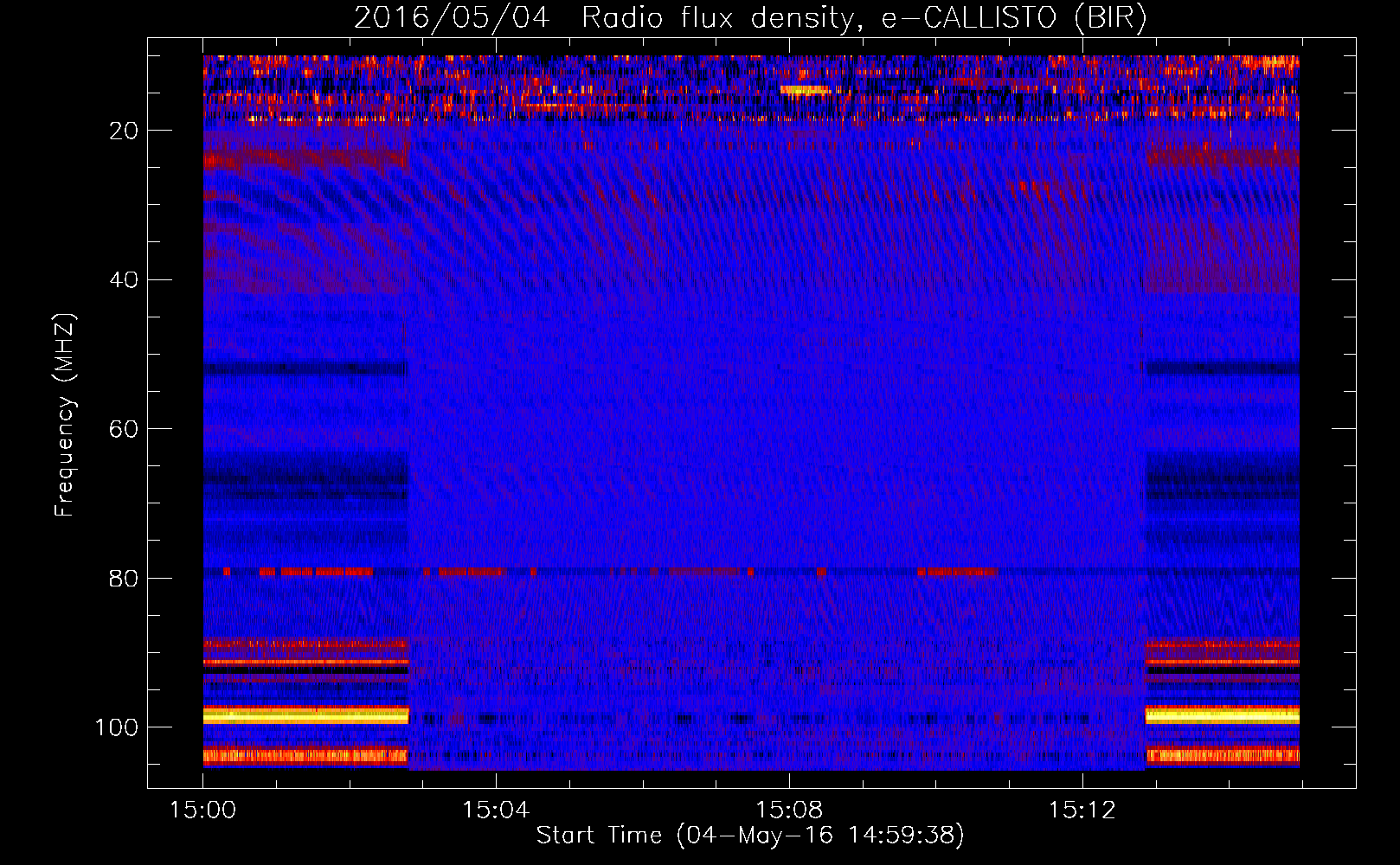The image size is (1400, 865).
Task: Click the '15:00' time tick label
Action: [x=203, y=811]
